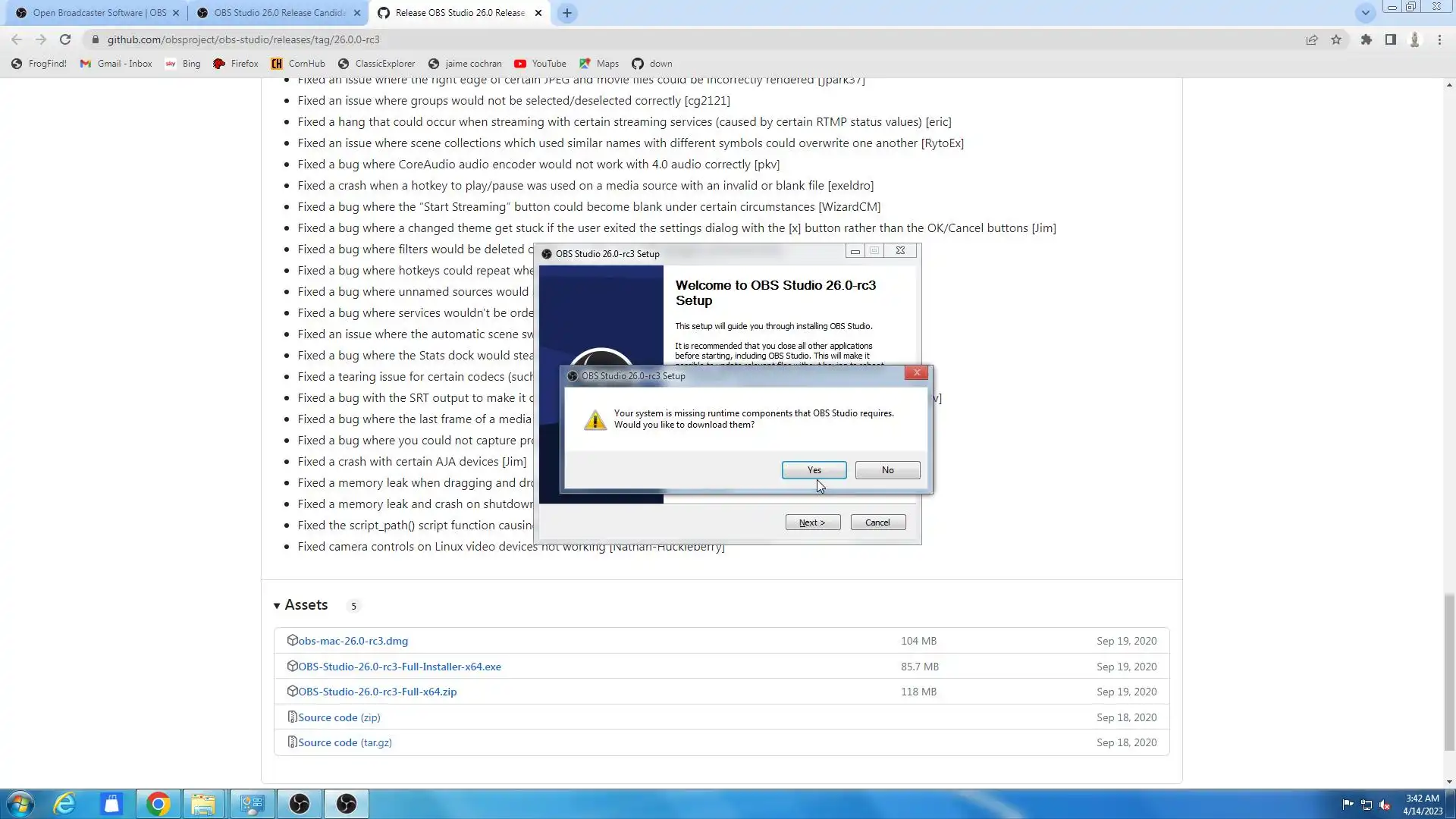This screenshot has width=1456, height=819.
Task: Download OBS-Studio-26.0-rc3-Full-Installer-x64.exe
Action: [399, 667]
